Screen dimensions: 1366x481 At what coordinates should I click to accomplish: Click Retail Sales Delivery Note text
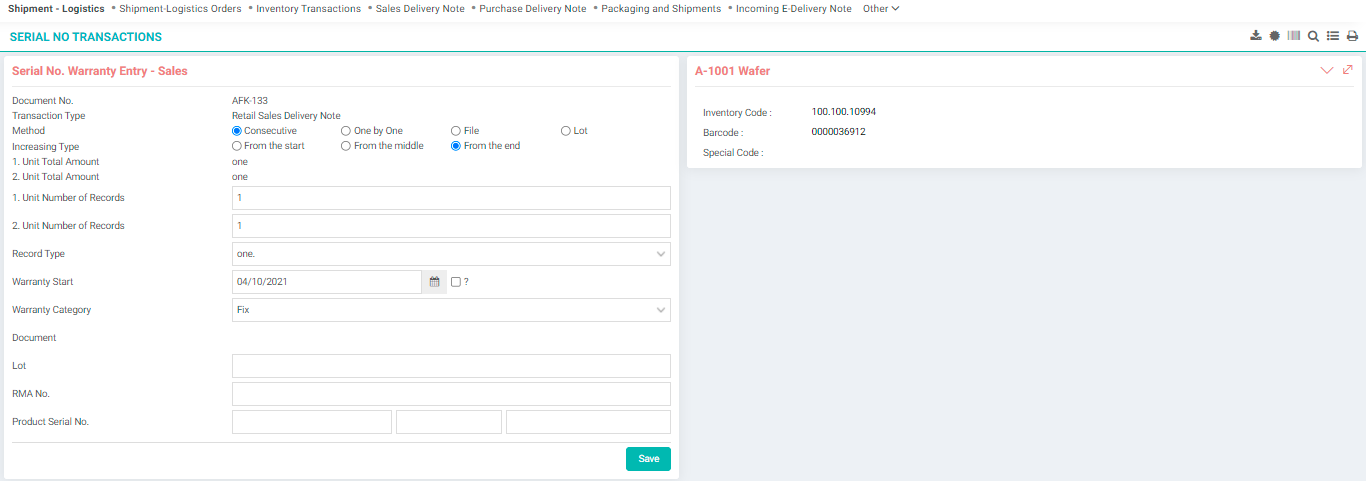[286, 116]
